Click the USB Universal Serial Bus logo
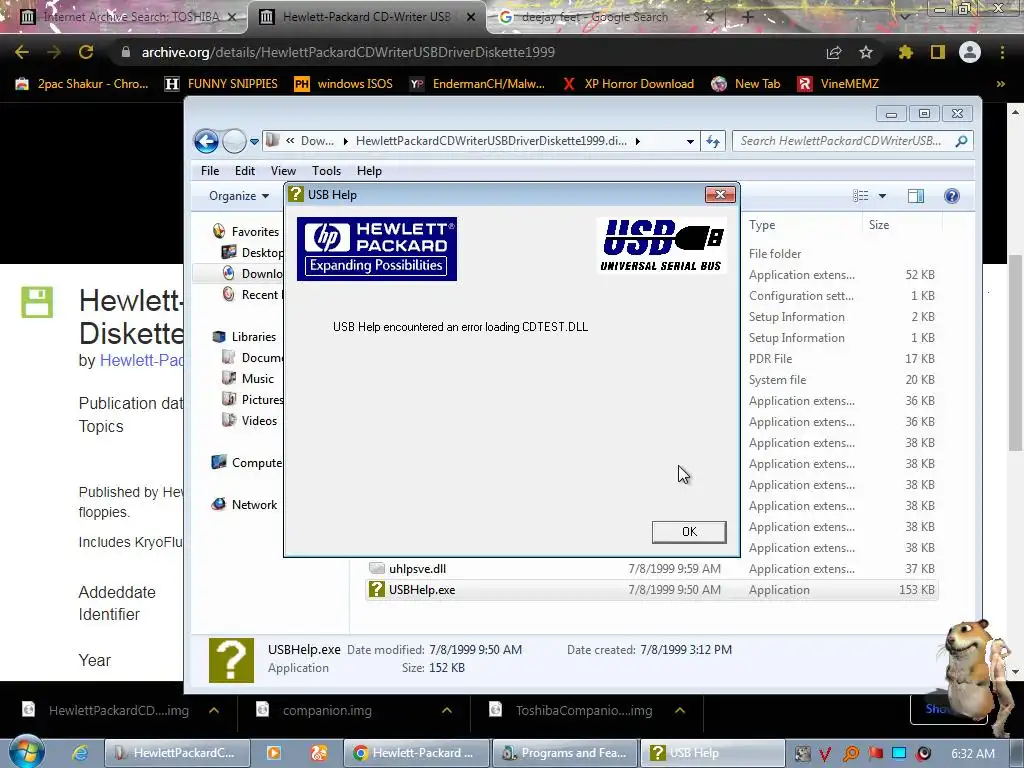This screenshot has width=1024, height=768. click(662, 245)
